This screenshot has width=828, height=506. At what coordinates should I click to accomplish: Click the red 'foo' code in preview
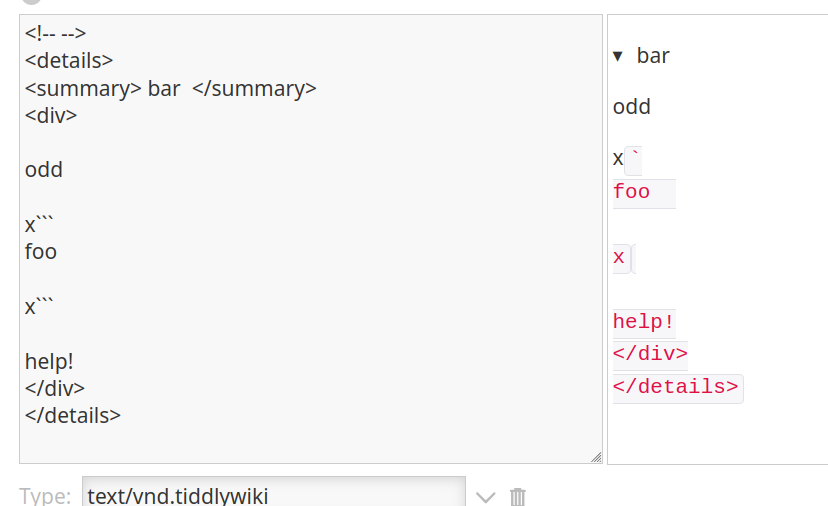(631, 192)
